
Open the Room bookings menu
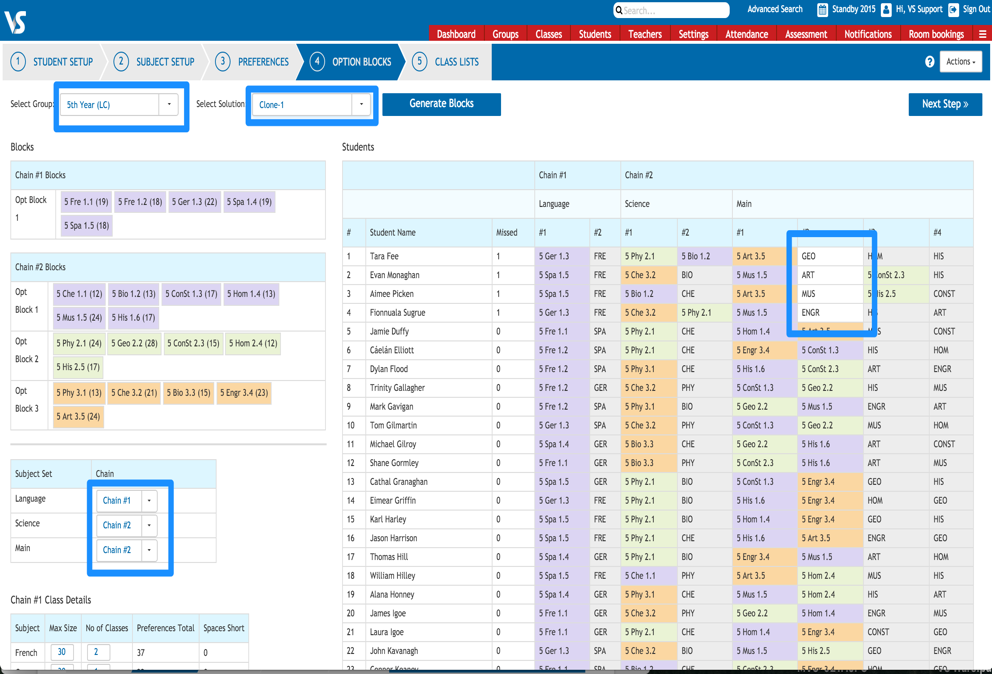coord(936,34)
